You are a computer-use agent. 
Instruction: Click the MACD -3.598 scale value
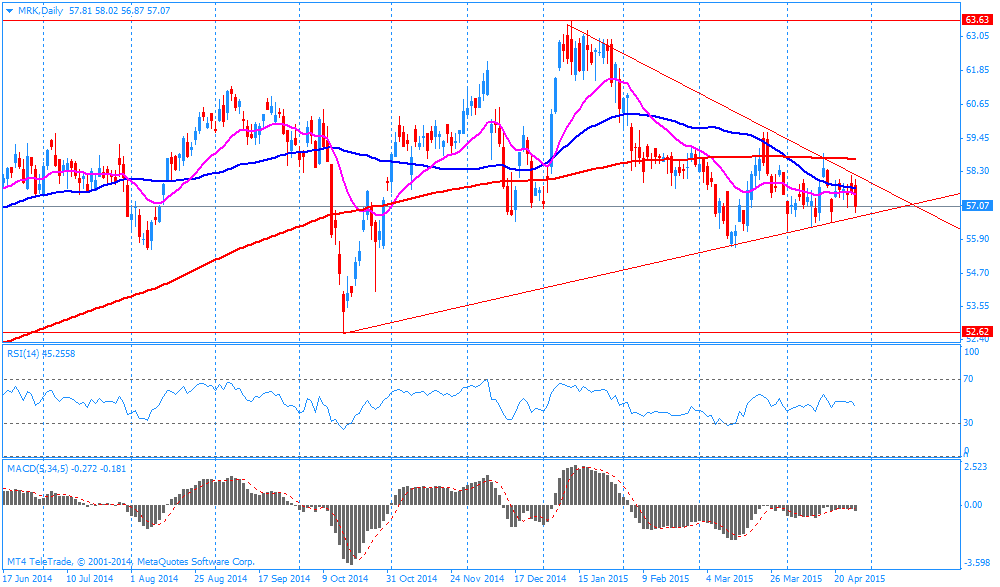click(x=976, y=562)
